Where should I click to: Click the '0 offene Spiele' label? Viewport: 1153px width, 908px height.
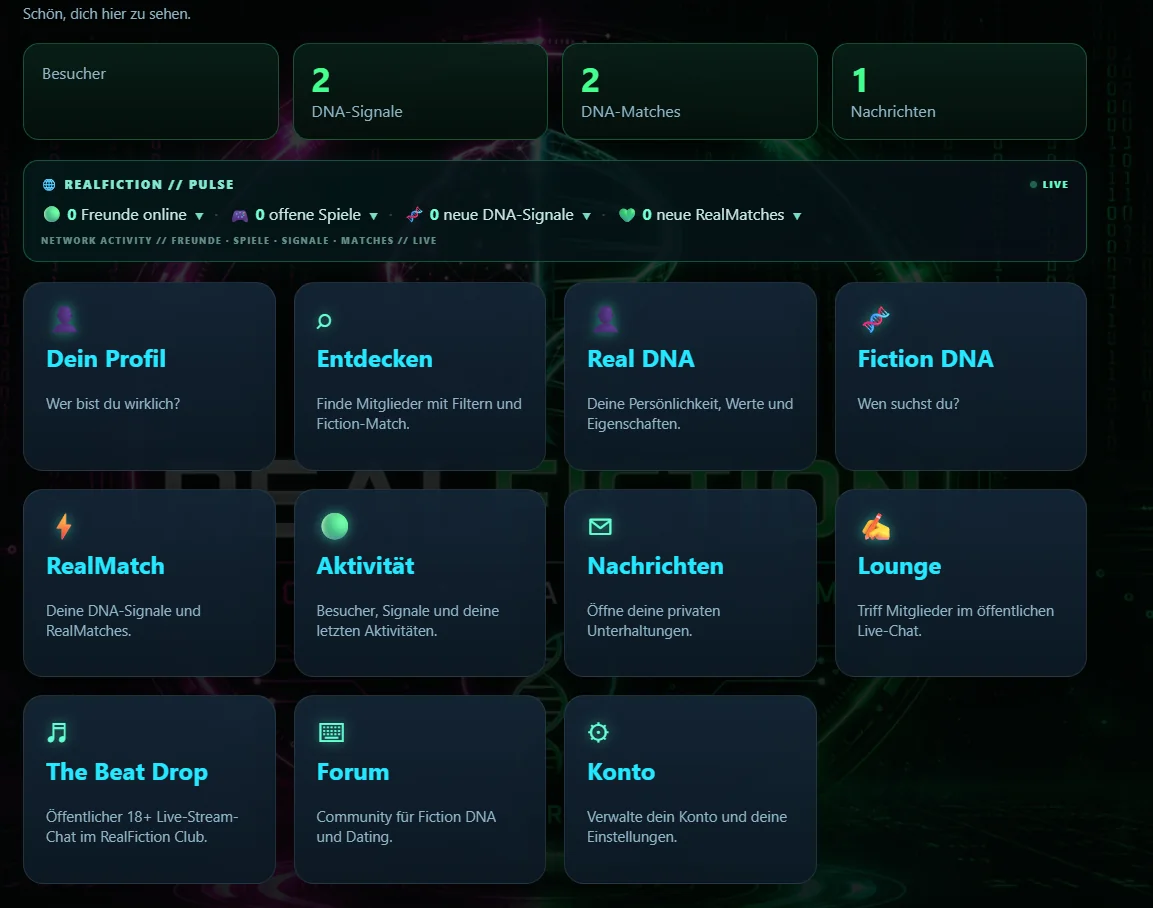(x=307, y=215)
